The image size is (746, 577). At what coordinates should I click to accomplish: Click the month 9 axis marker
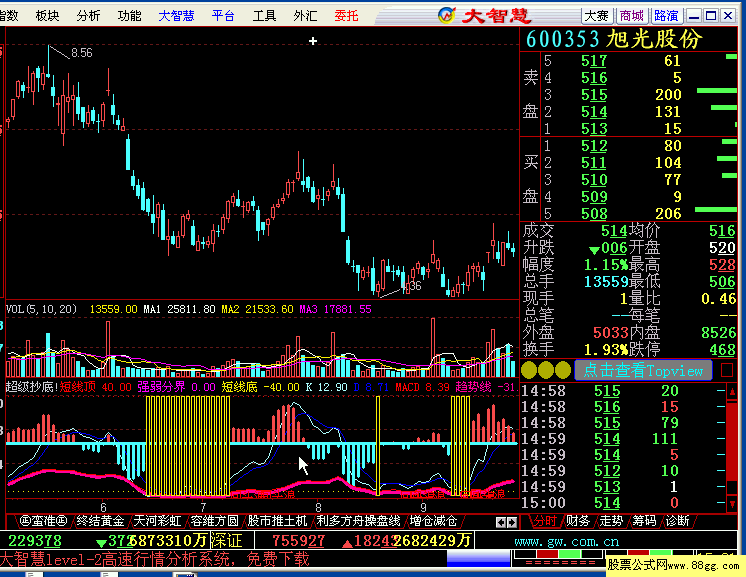[423, 507]
